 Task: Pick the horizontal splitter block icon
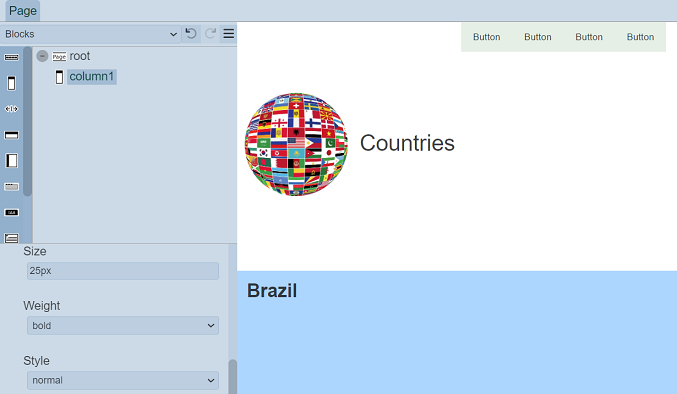(x=12, y=109)
